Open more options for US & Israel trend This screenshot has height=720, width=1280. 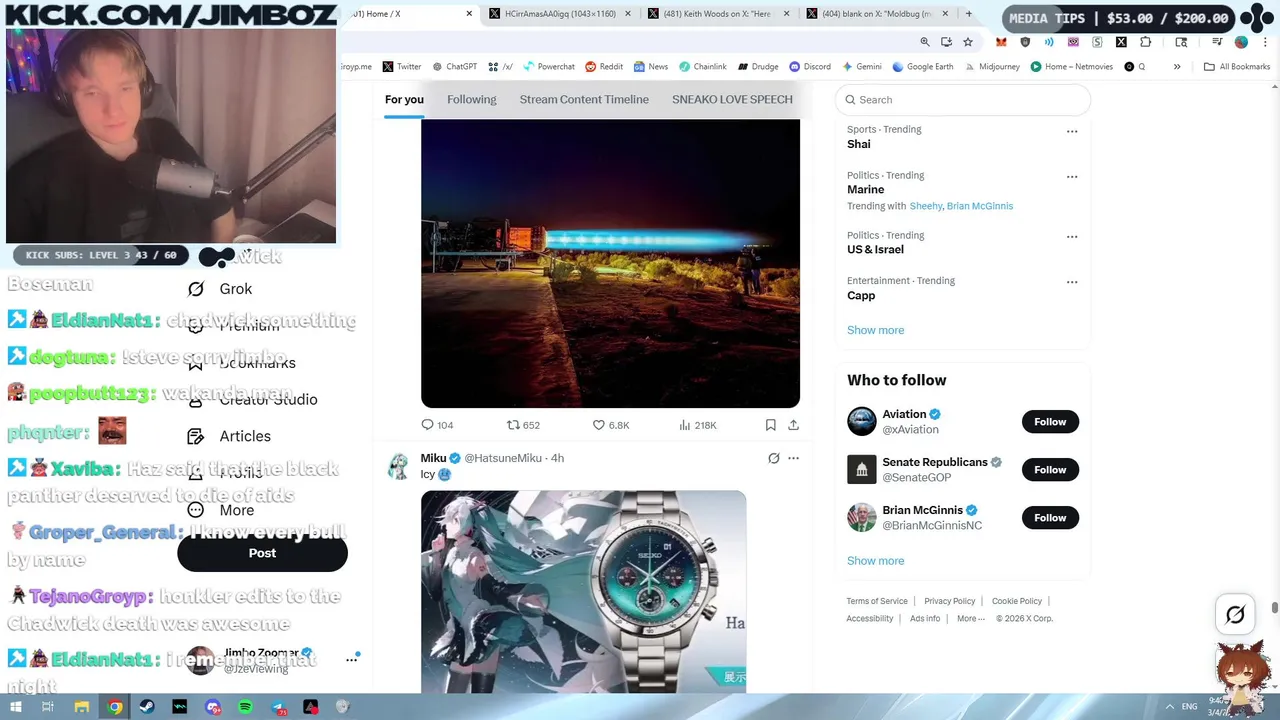(x=1072, y=237)
